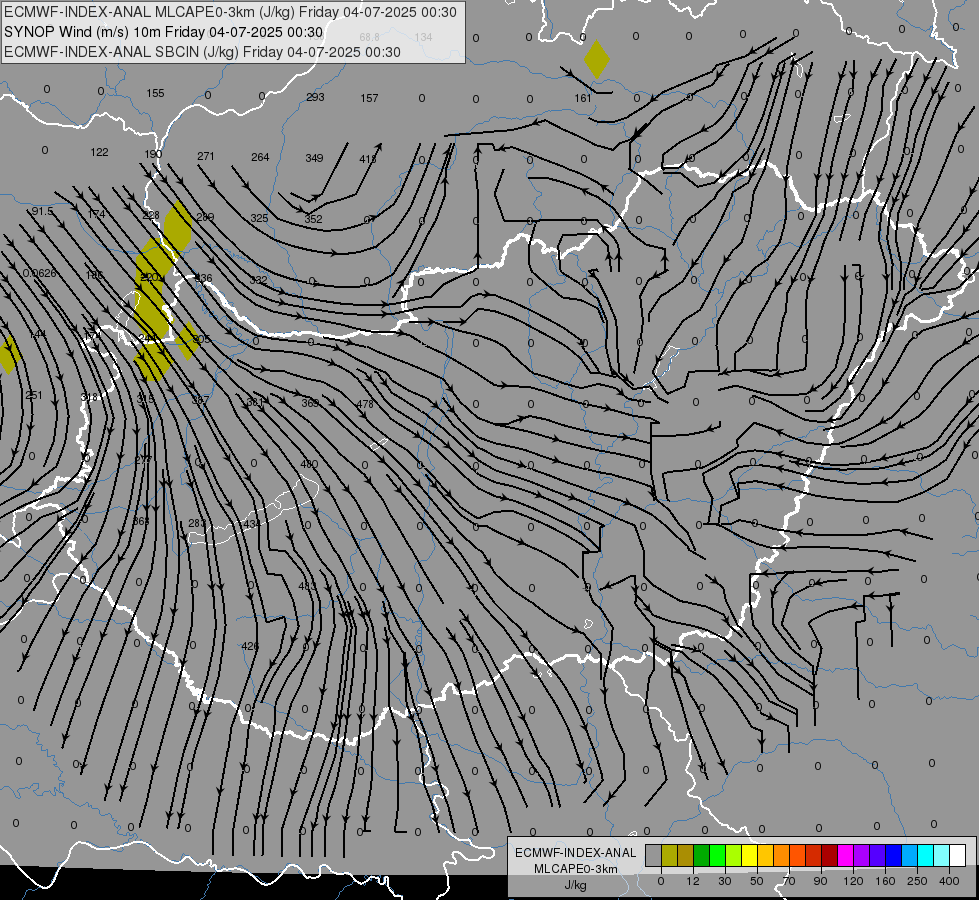Screen dimensions: 979x900
Task: Click the olive swatch next to gray in legend
Action: click(x=669, y=855)
